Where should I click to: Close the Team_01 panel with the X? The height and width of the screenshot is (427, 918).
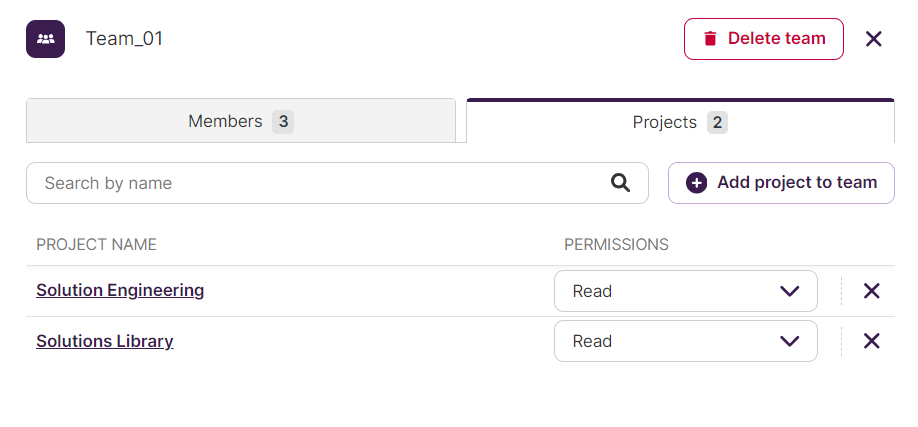coord(874,39)
